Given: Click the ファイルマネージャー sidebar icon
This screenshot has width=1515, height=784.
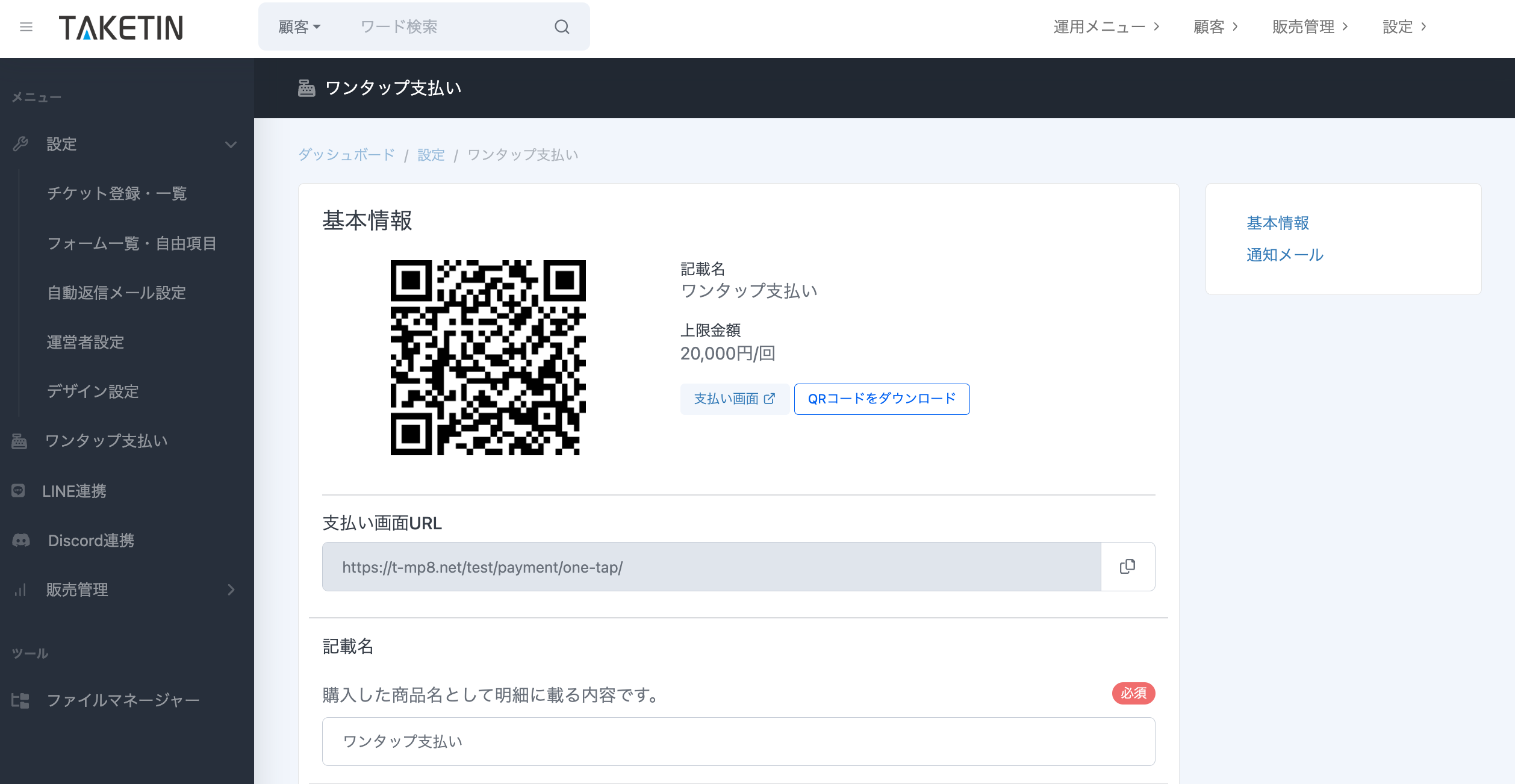Looking at the screenshot, I should (x=20, y=700).
